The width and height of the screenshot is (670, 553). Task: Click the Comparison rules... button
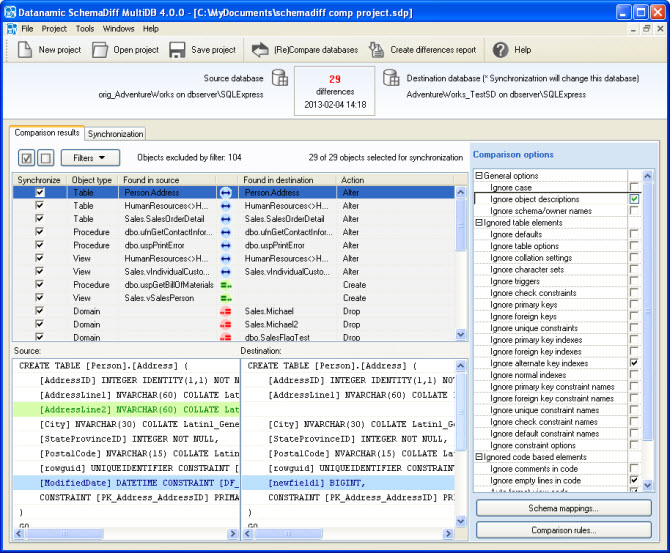(x=564, y=530)
